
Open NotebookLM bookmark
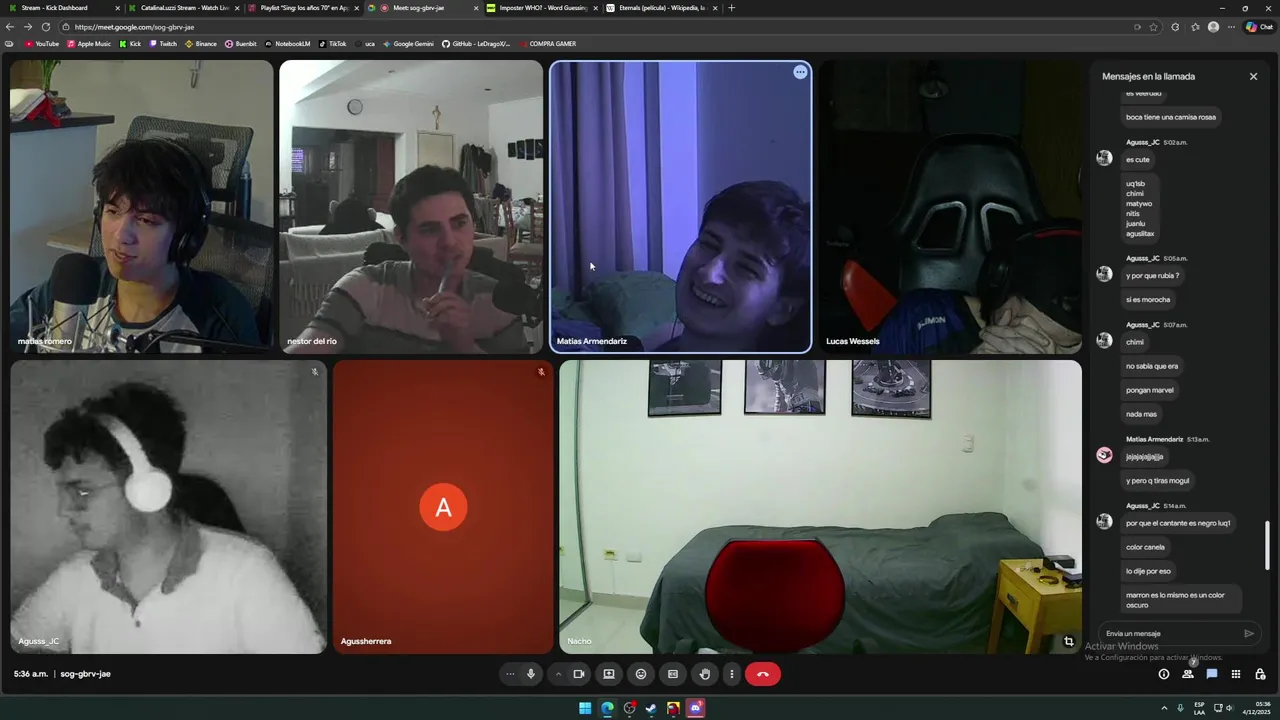click(x=288, y=44)
